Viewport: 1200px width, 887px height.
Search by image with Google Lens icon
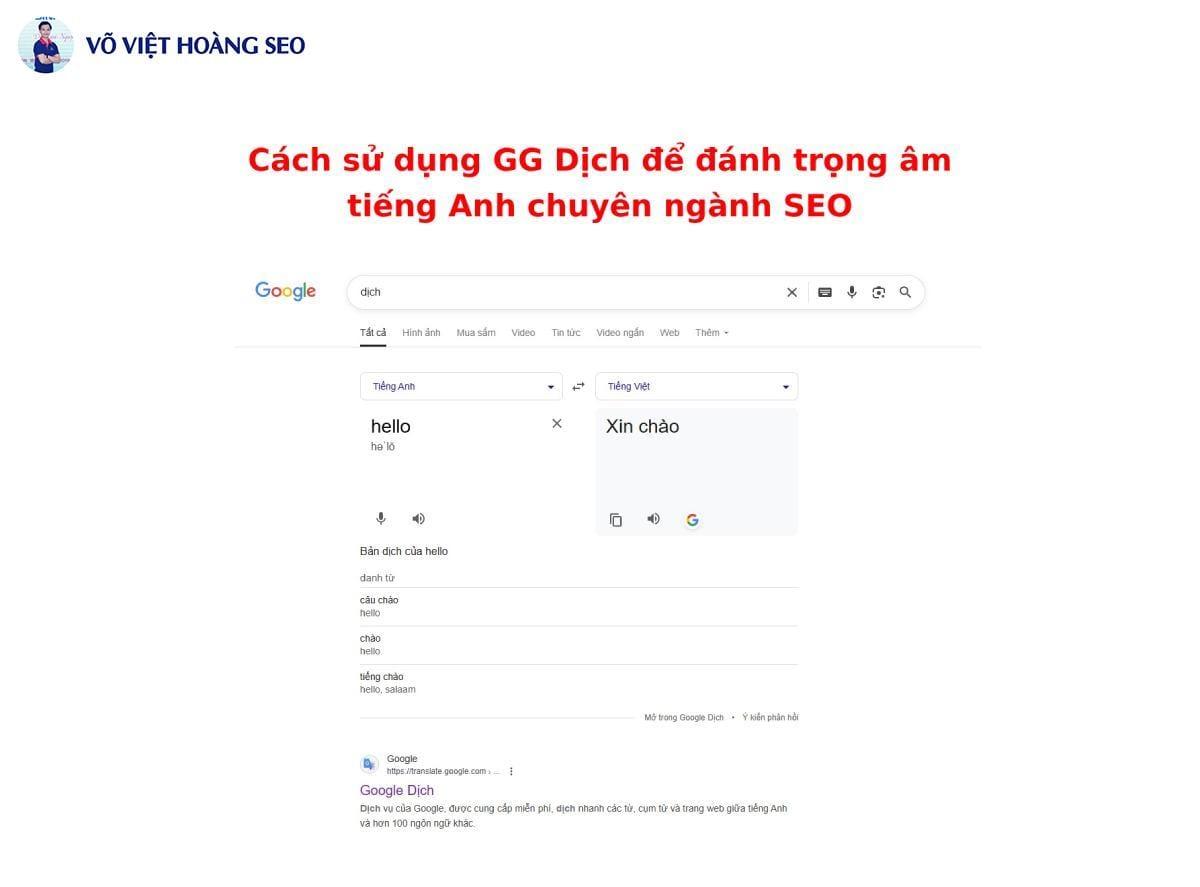(x=879, y=292)
